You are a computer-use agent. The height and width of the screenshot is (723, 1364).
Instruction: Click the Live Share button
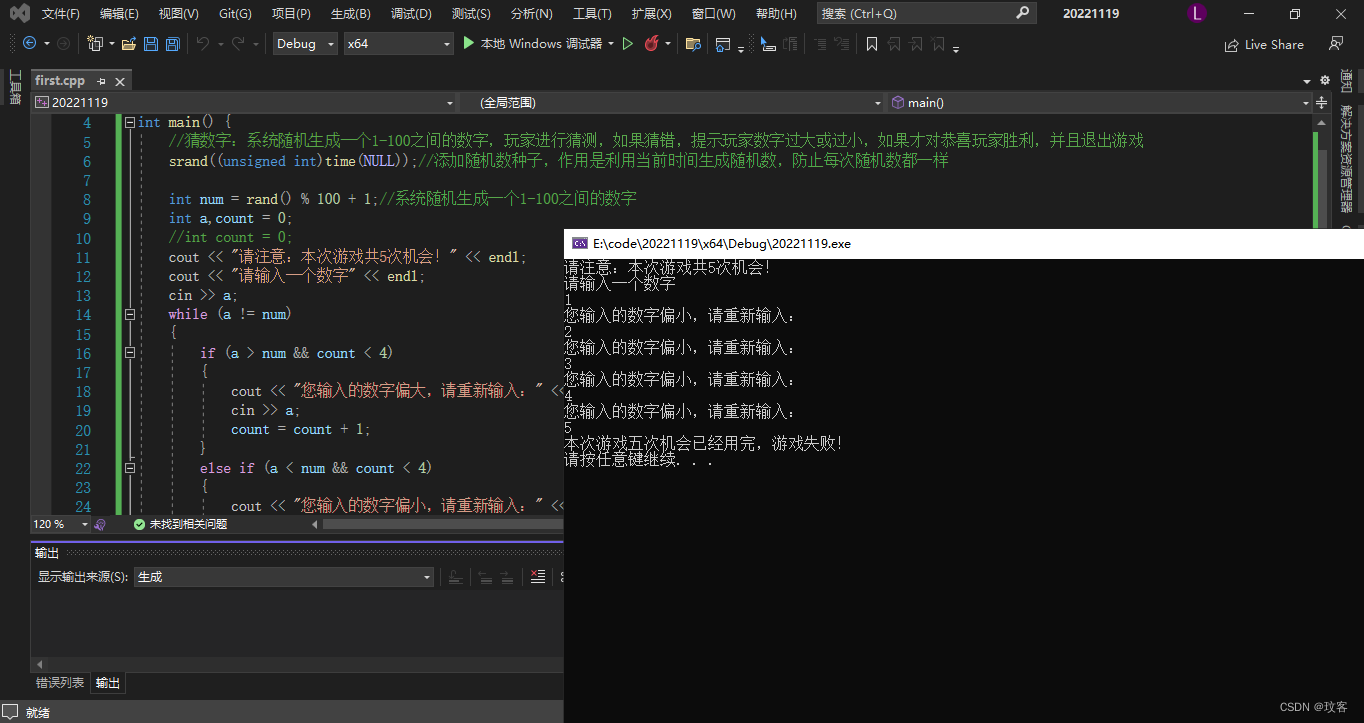[x=1264, y=45]
